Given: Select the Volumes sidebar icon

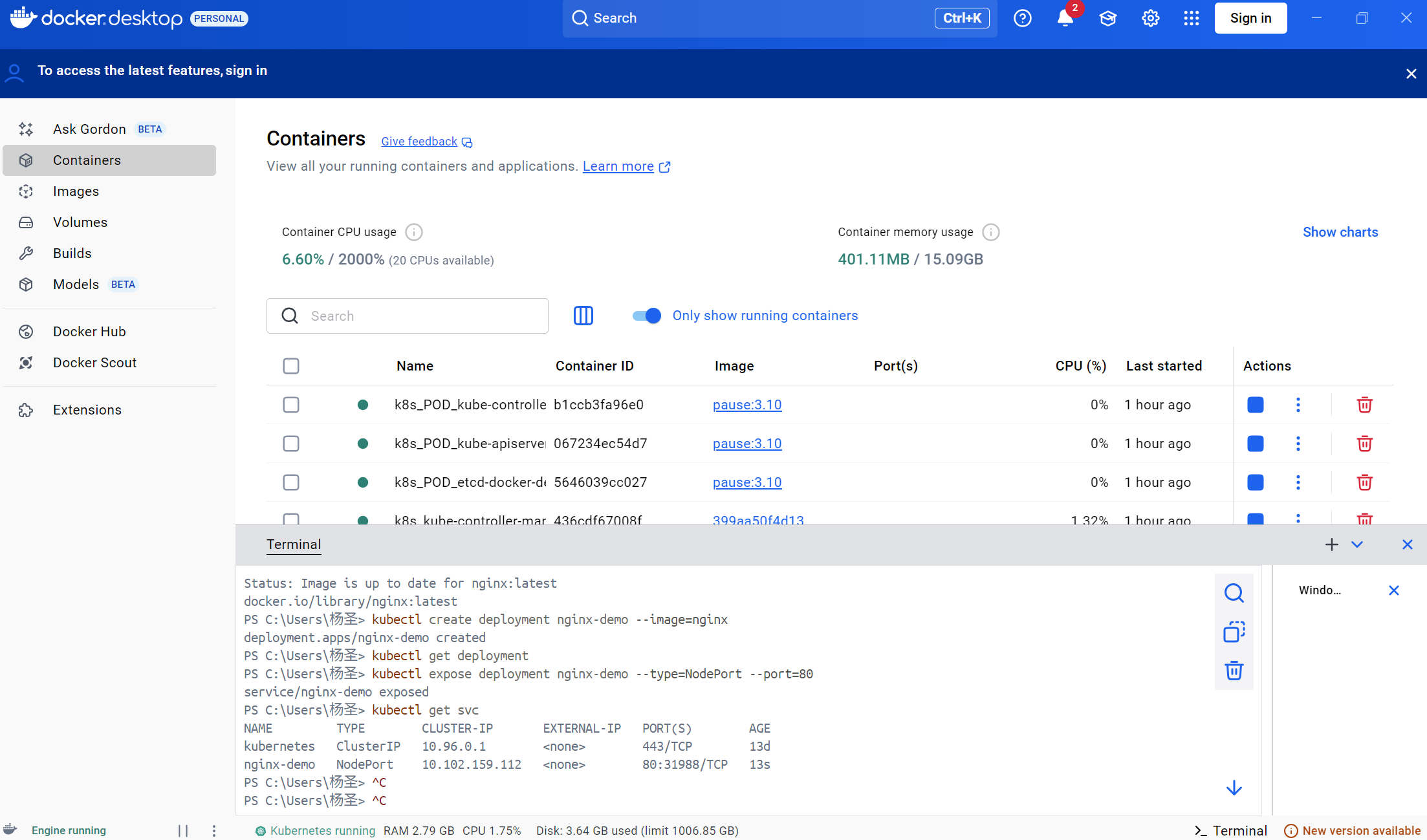Looking at the screenshot, I should tap(26, 222).
